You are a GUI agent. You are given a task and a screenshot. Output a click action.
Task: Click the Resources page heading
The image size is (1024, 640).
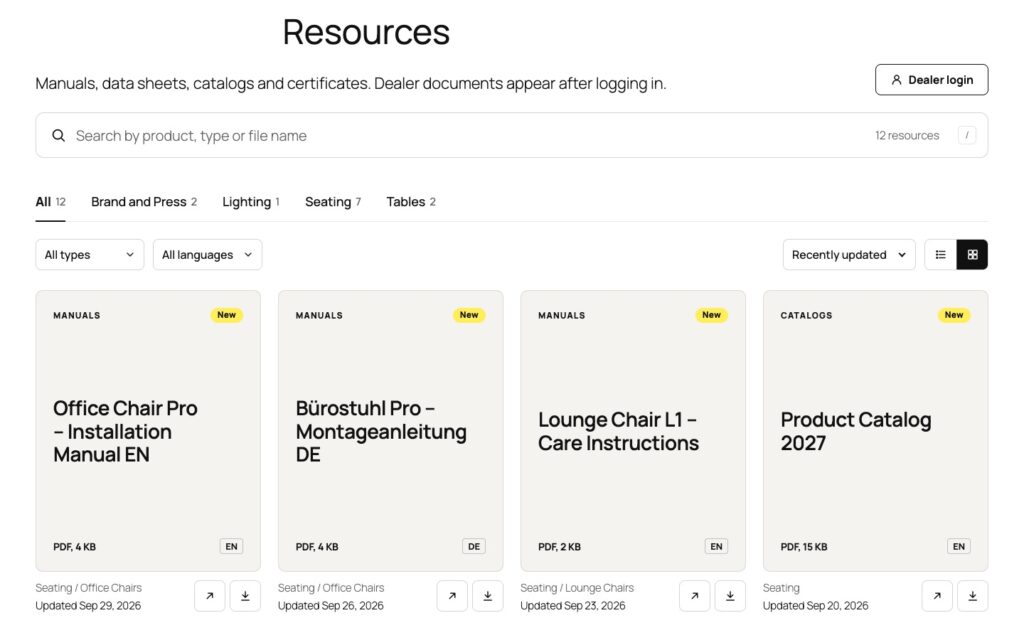point(366,31)
